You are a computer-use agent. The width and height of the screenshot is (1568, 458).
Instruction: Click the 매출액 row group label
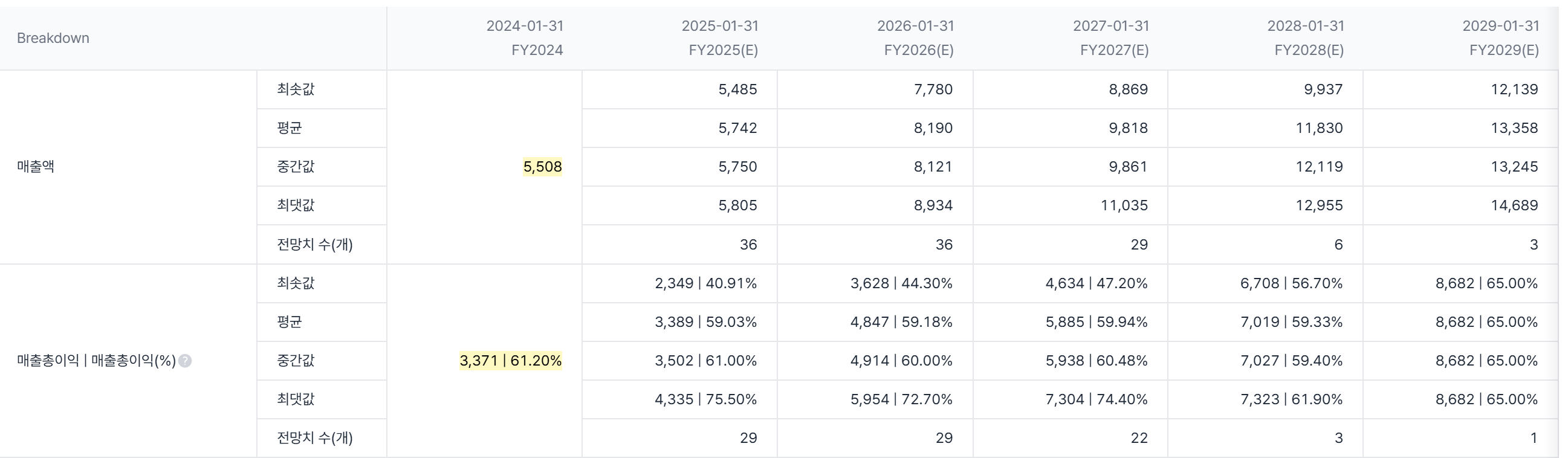pos(36,167)
